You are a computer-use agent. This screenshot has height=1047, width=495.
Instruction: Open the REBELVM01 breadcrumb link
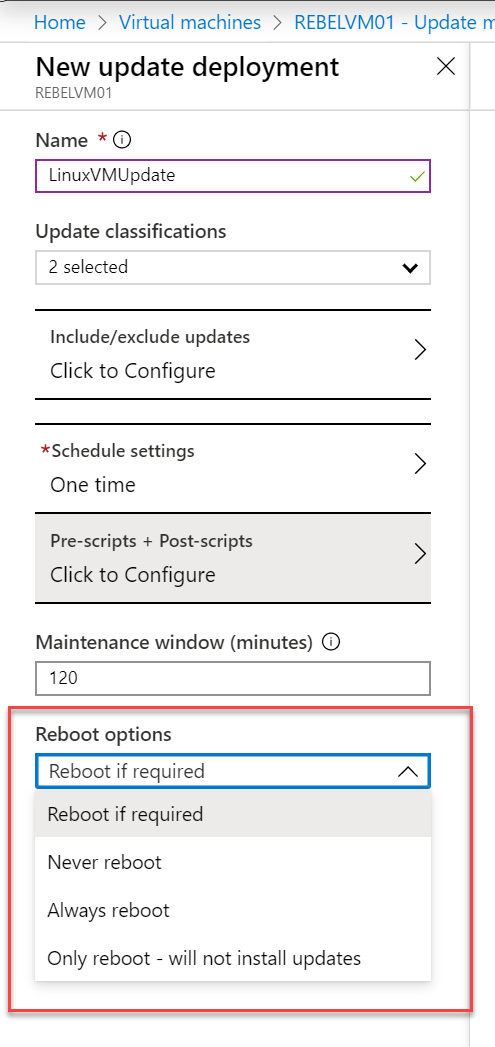(x=394, y=22)
